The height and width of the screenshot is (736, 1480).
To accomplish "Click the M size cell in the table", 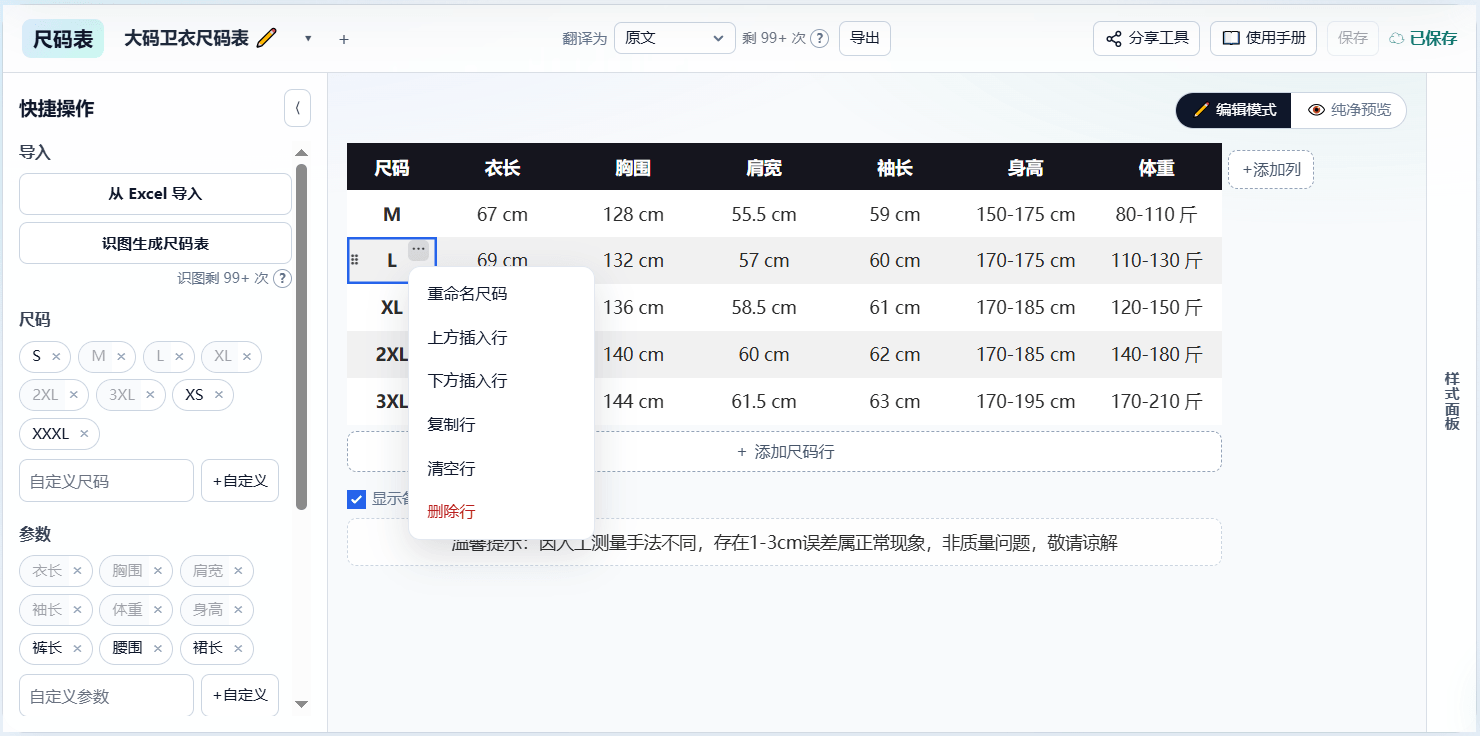I will 392,214.
